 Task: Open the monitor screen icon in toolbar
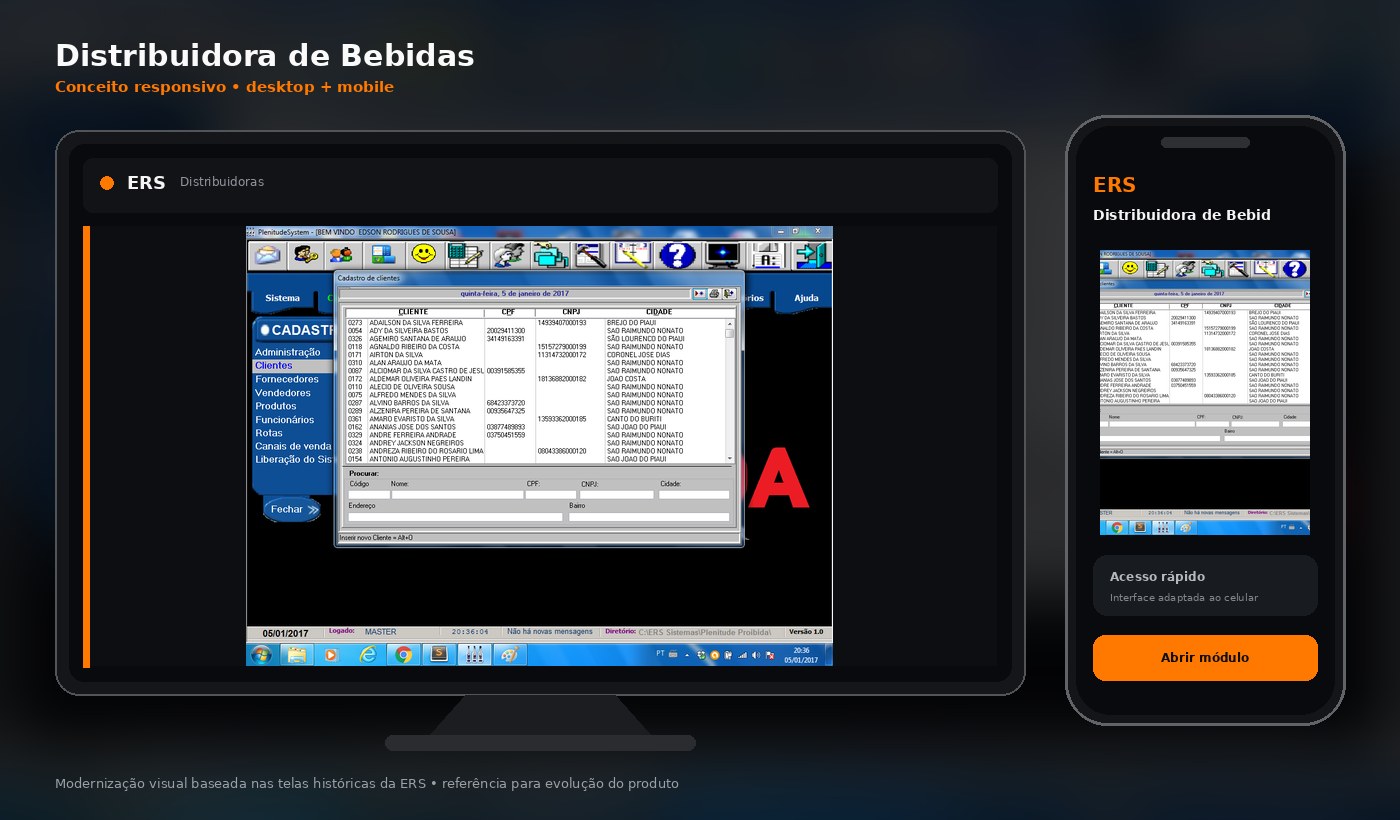point(723,255)
